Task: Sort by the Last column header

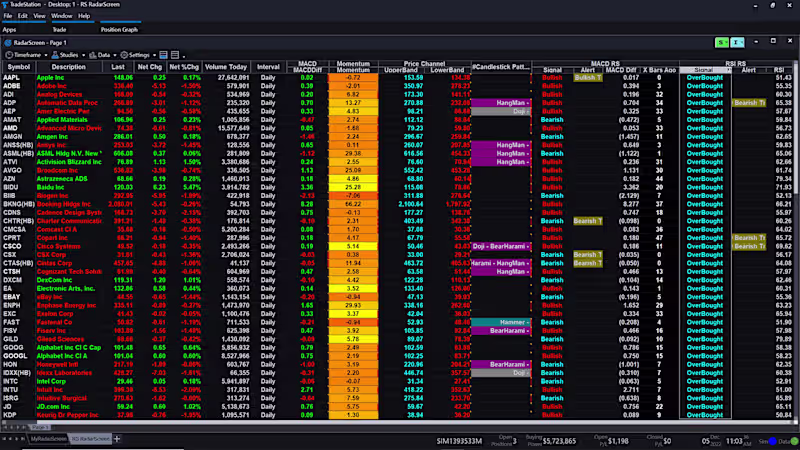Action: coord(118,67)
